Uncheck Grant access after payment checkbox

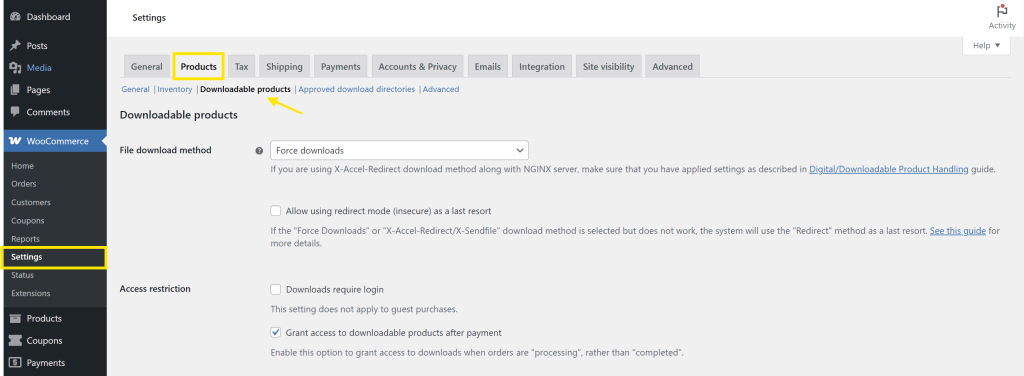point(276,332)
